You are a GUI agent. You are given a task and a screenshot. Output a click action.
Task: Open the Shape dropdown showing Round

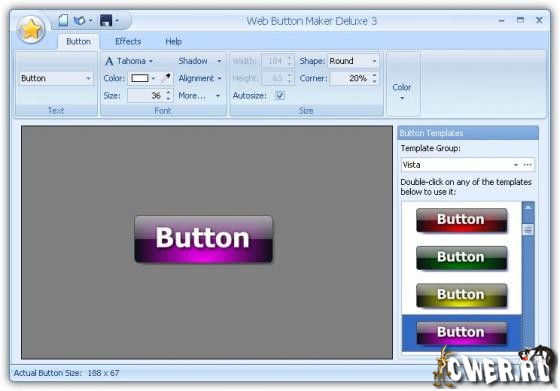click(x=353, y=61)
